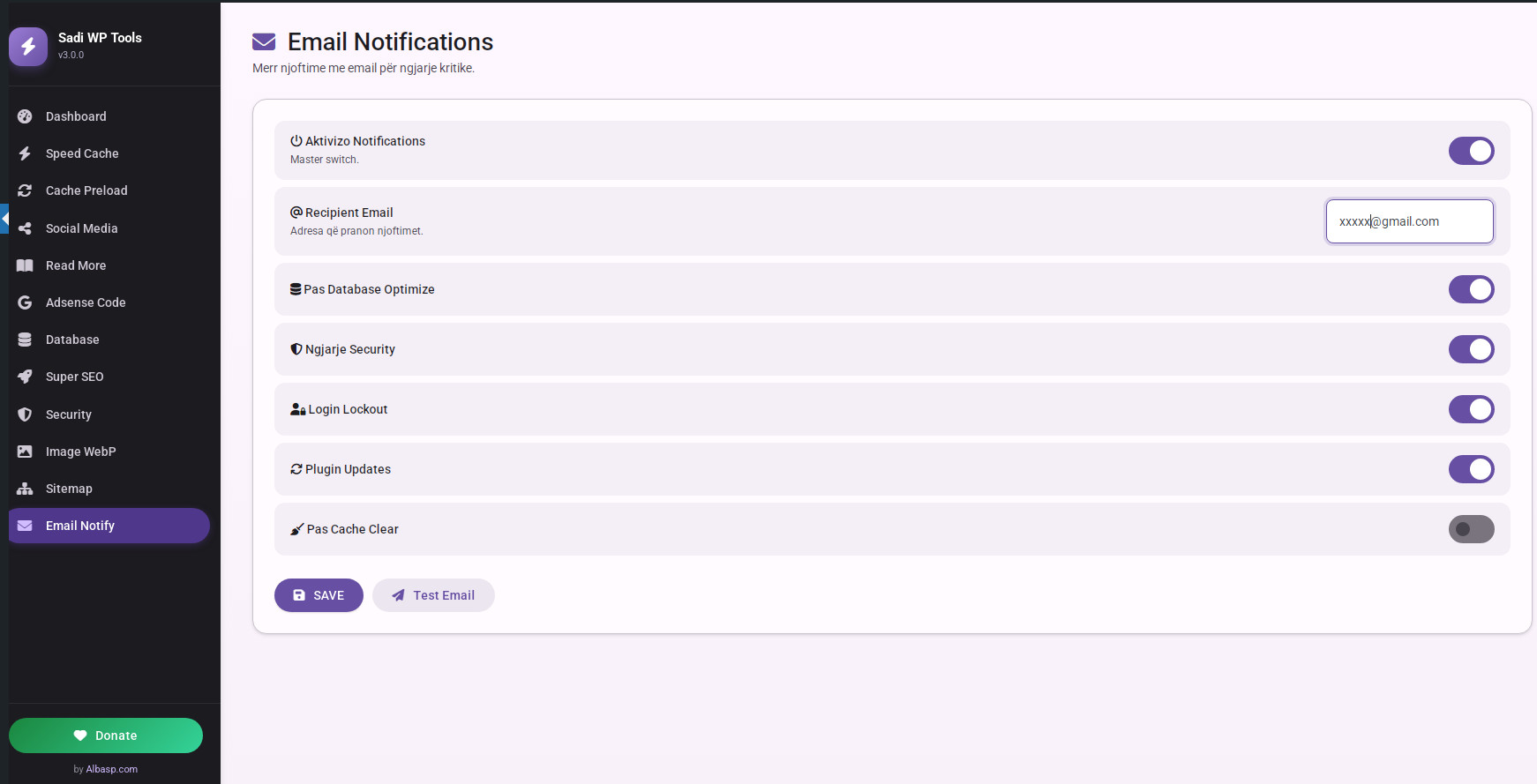Viewport: 1537px width, 784px height.
Task: Click the shield icon next to Ngjarje Security
Action: pos(296,349)
